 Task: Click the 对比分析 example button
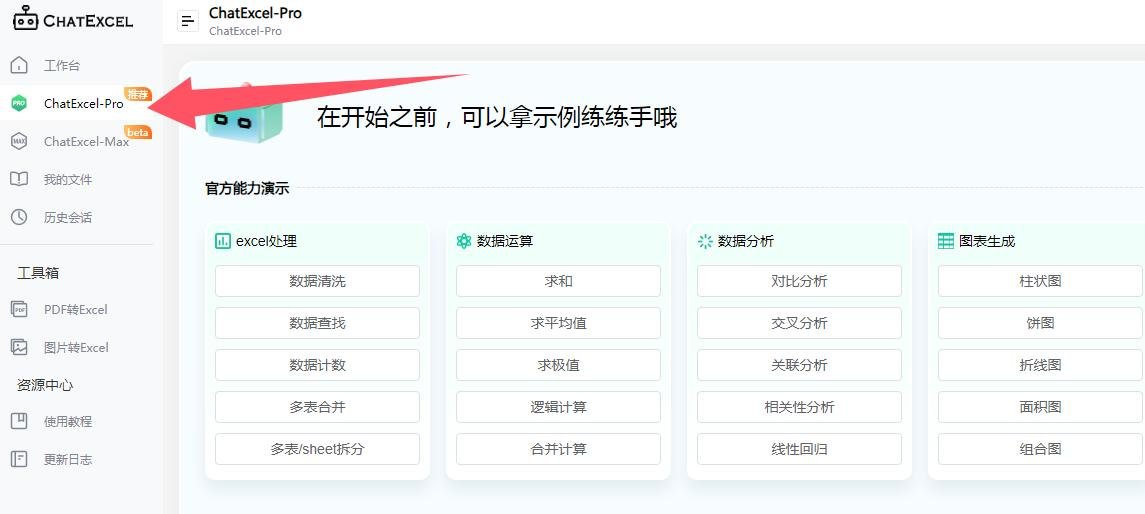pyautogui.click(x=800, y=281)
